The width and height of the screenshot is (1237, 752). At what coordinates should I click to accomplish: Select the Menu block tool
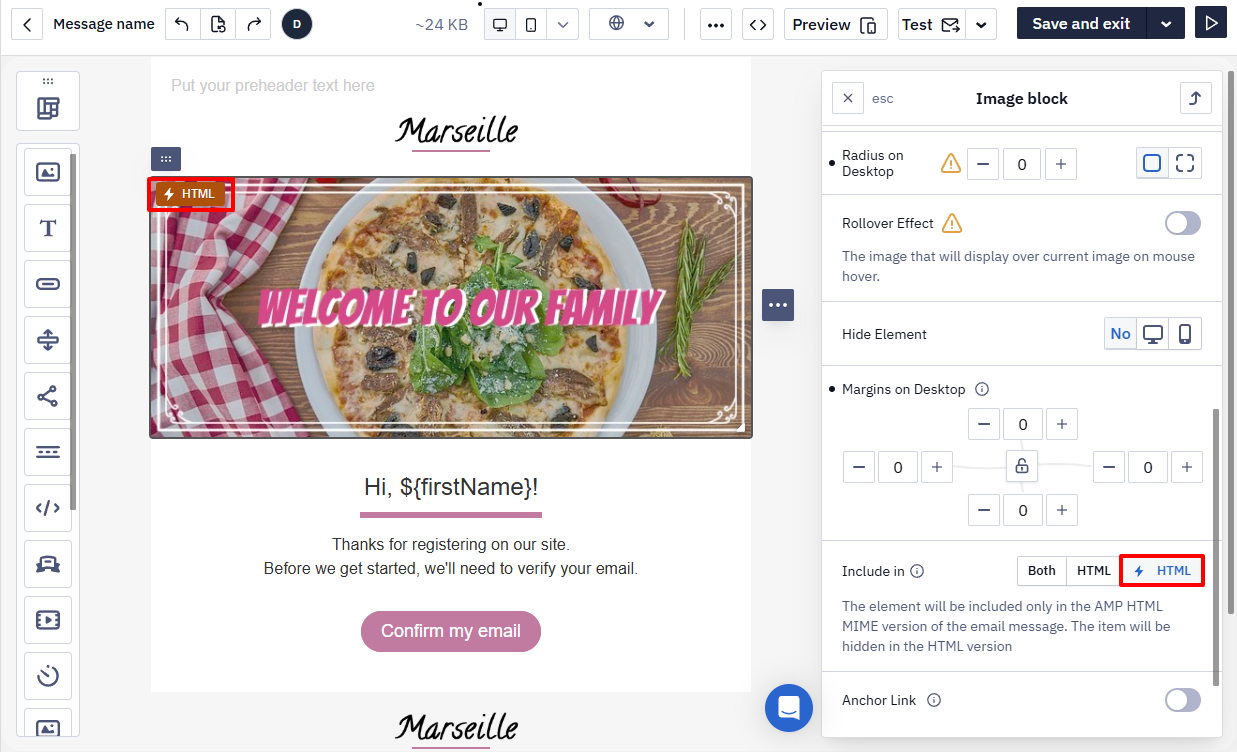47,452
